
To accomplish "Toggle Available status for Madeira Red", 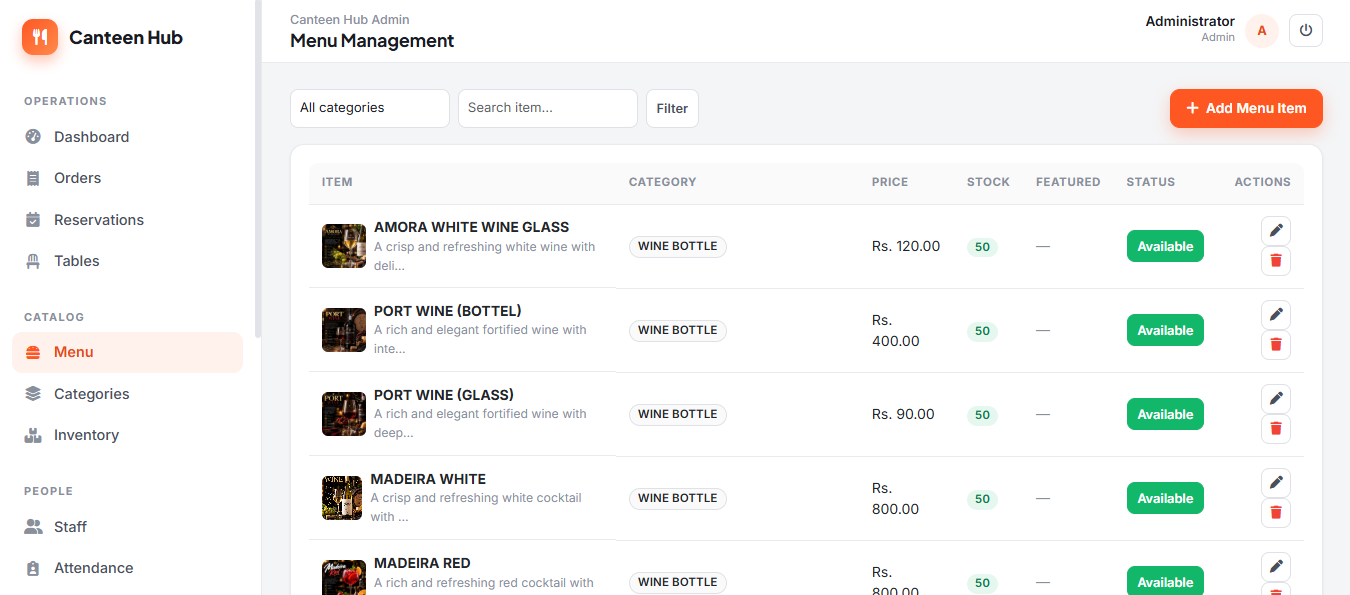I will [1165, 581].
